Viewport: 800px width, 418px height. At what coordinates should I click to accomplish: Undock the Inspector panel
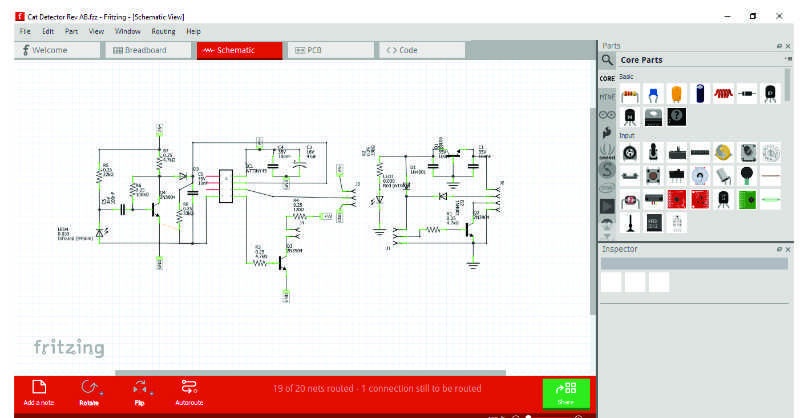point(779,249)
